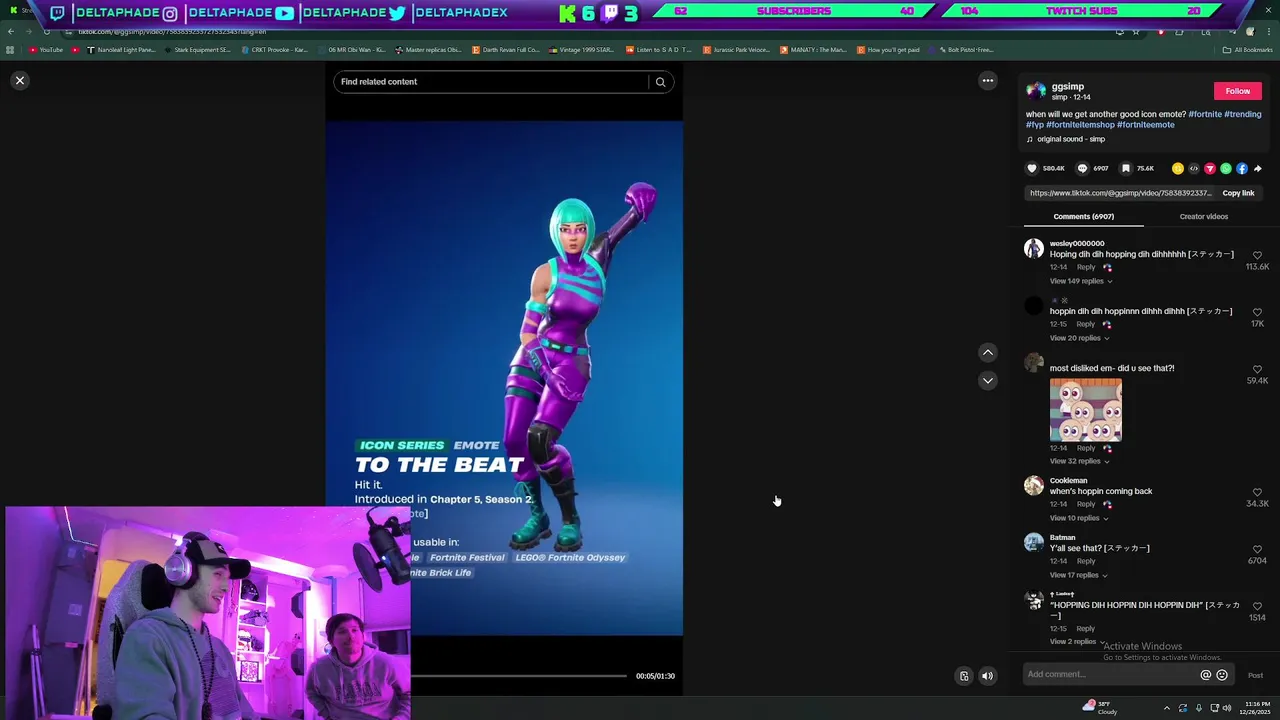
Task: Open the #fortniteemote hashtag
Action: 1146,125
